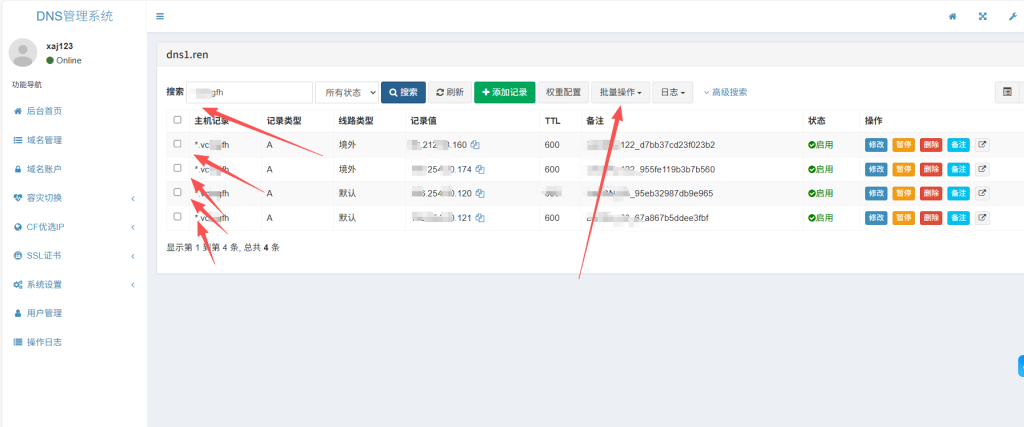
Task: Check the row with remark 95eb32987db9e965
Action: [178, 192]
